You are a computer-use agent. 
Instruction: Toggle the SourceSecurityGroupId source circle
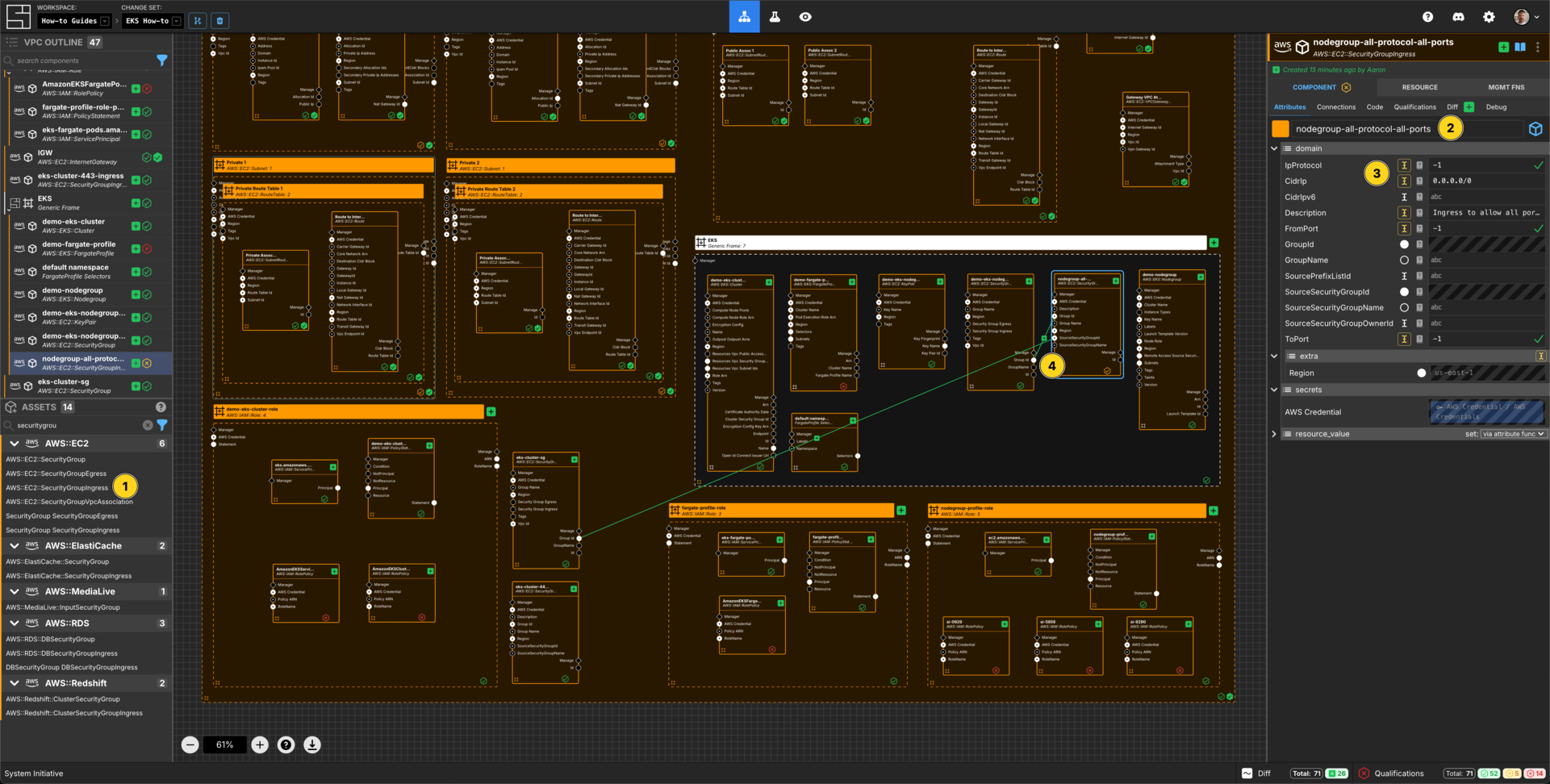pyautogui.click(x=1404, y=292)
